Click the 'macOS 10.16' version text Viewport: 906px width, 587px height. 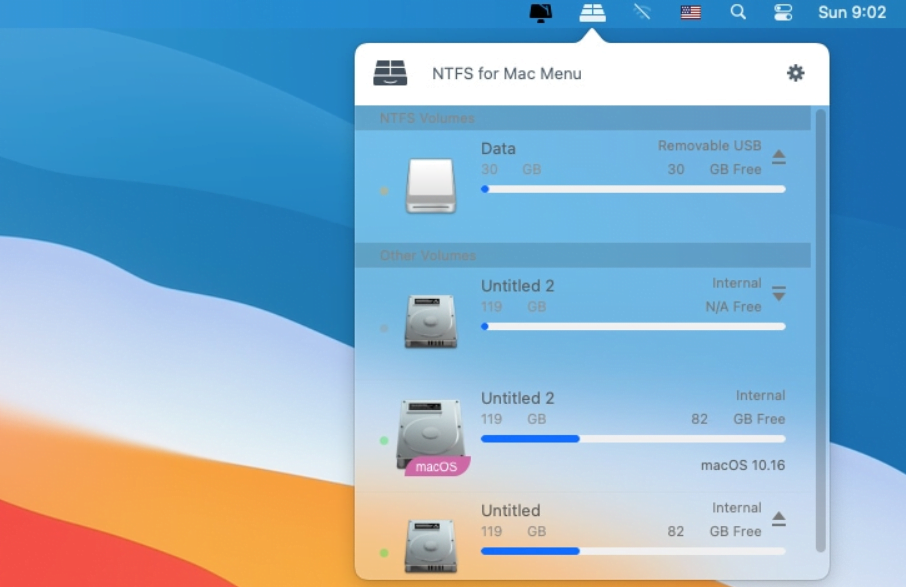point(742,465)
